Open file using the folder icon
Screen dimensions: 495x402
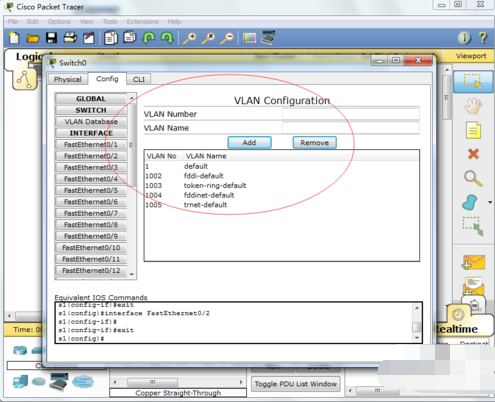pos(33,38)
